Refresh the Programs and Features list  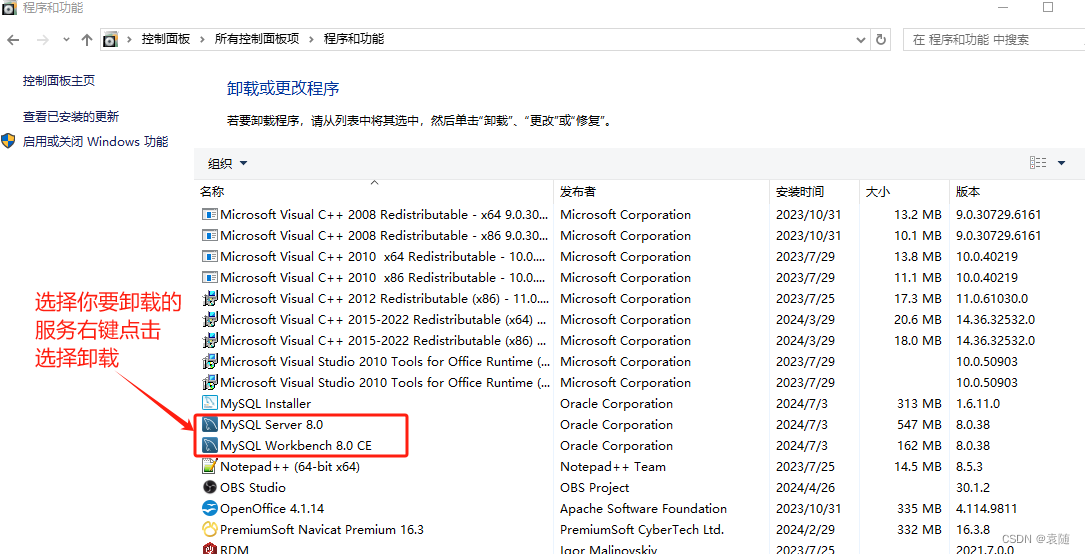[881, 39]
